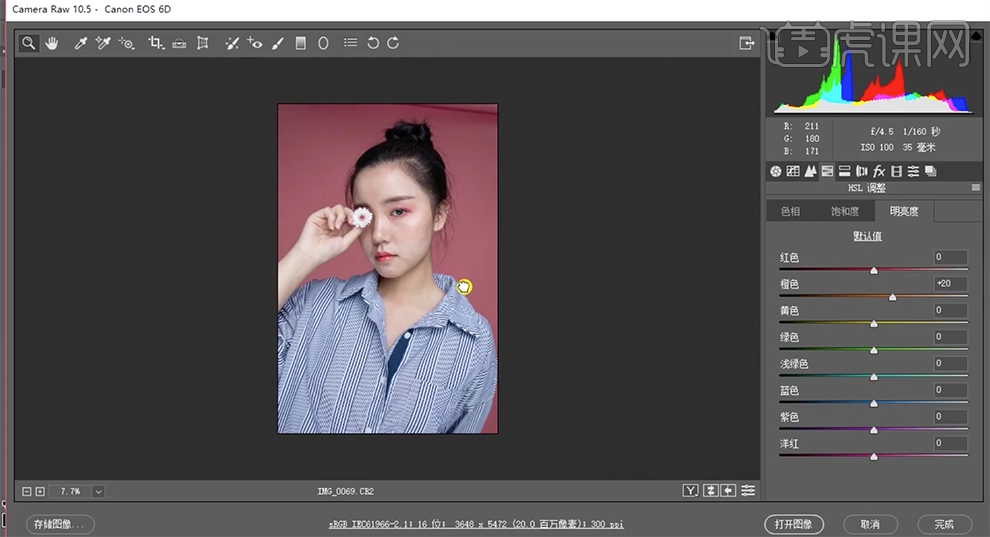Open the Split Toning panel icon
Image resolution: width=990 pixels, height=537 pixels.
coord(844,171)
